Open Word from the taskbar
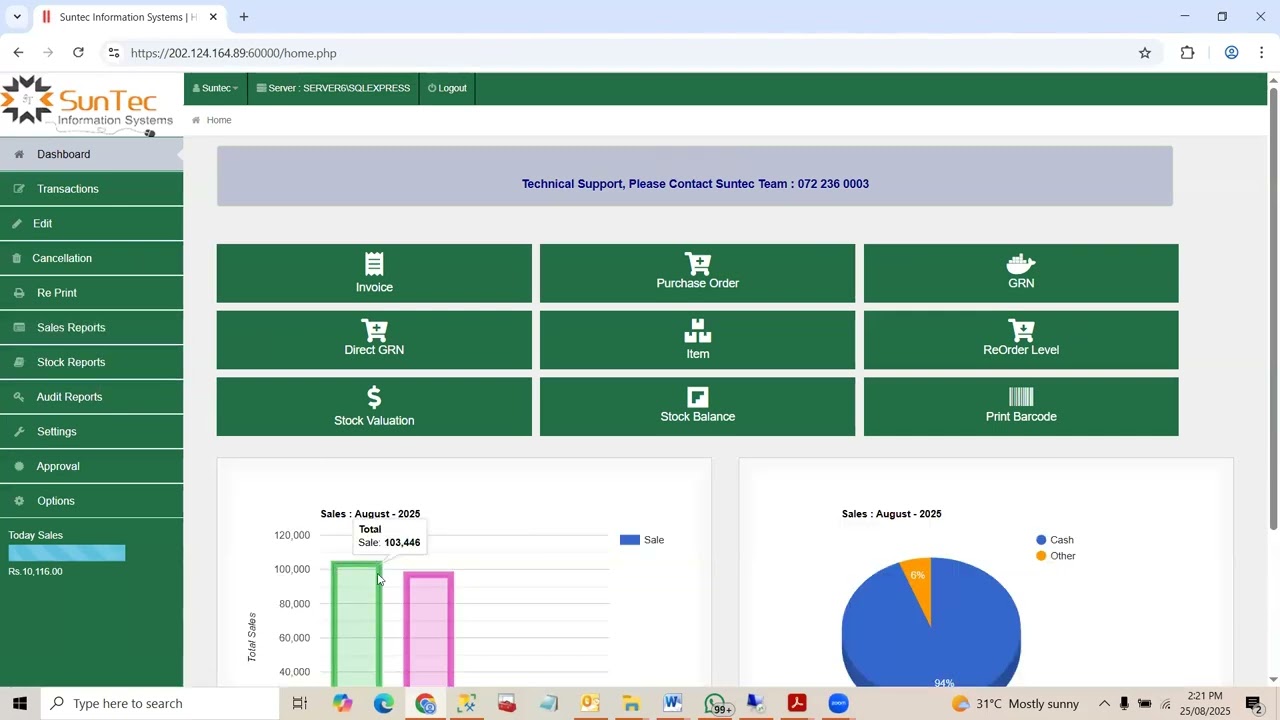1280x720 pixels. 672,704
